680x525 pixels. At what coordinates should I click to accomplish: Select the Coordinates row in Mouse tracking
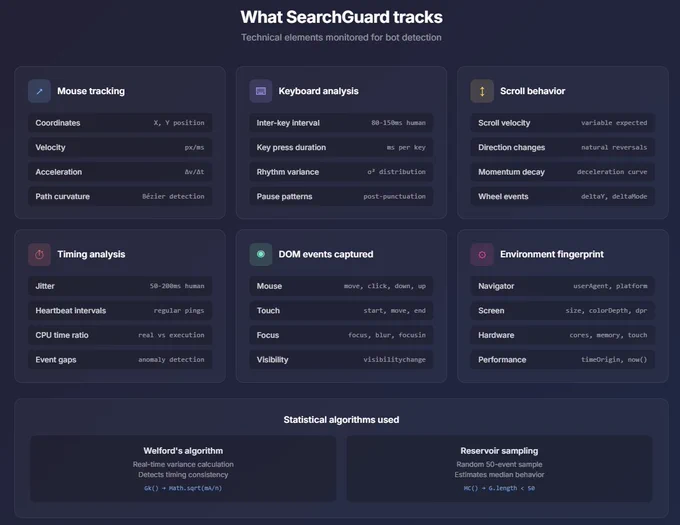tap(120, 123)
